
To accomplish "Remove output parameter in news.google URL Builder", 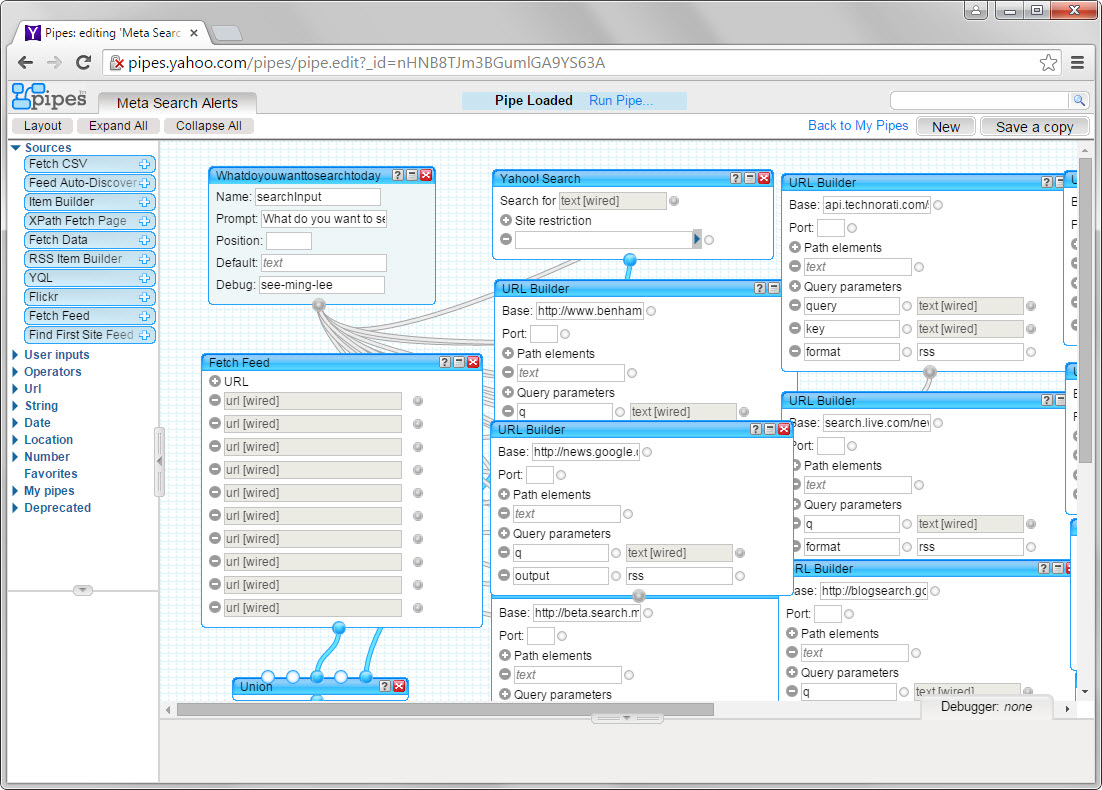I will 504,575.
